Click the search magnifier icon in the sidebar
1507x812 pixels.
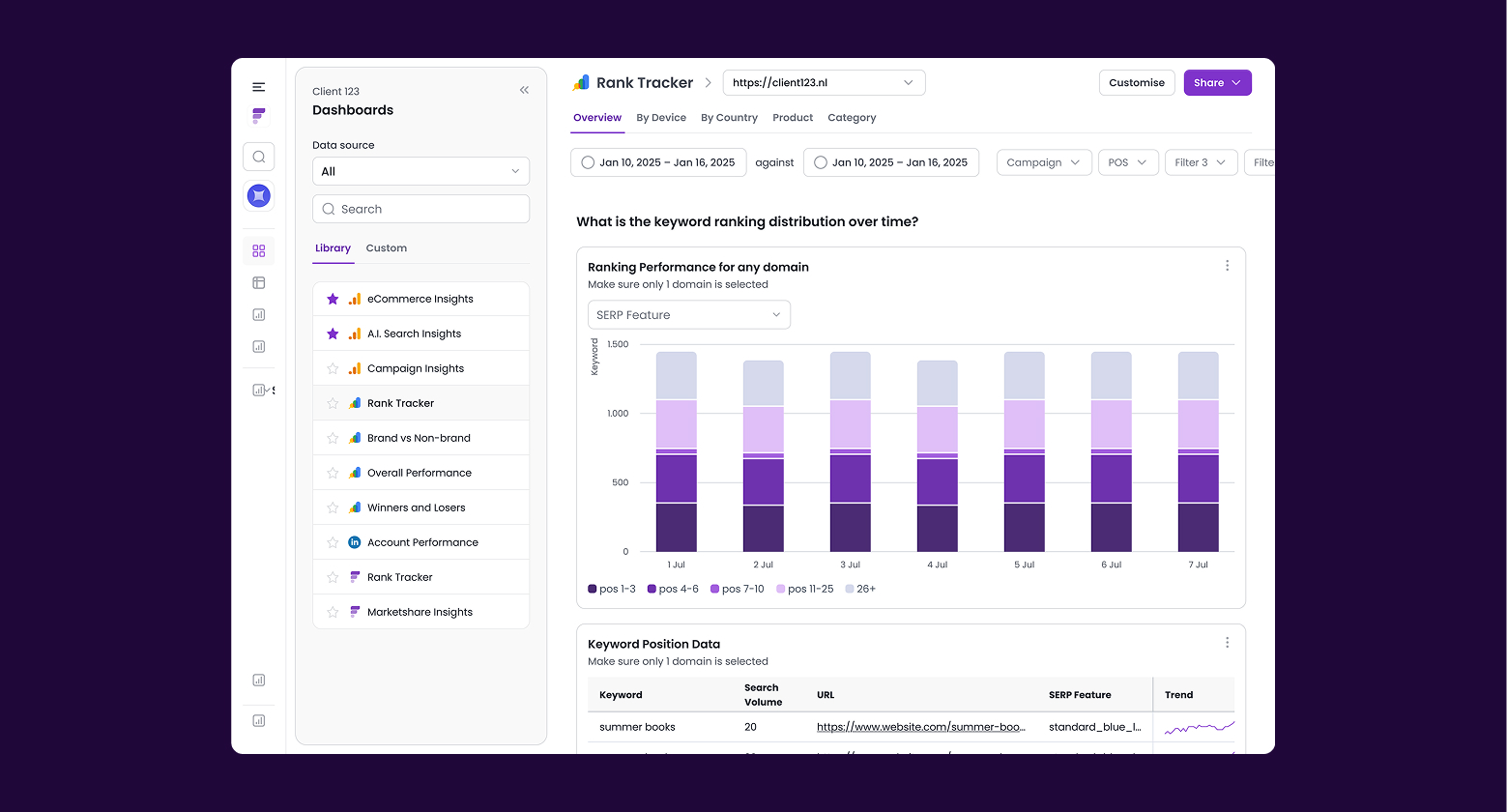click(258, 156)
